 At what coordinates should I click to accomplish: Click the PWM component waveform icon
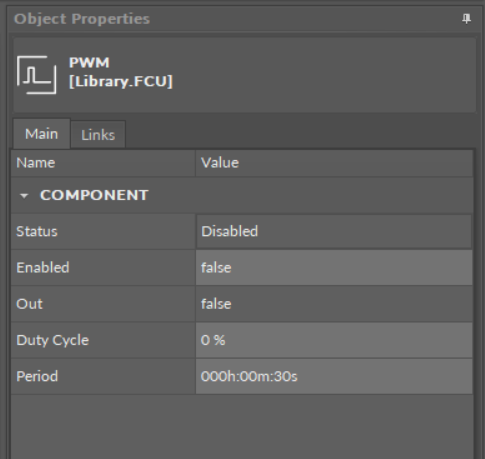(36, 75)
